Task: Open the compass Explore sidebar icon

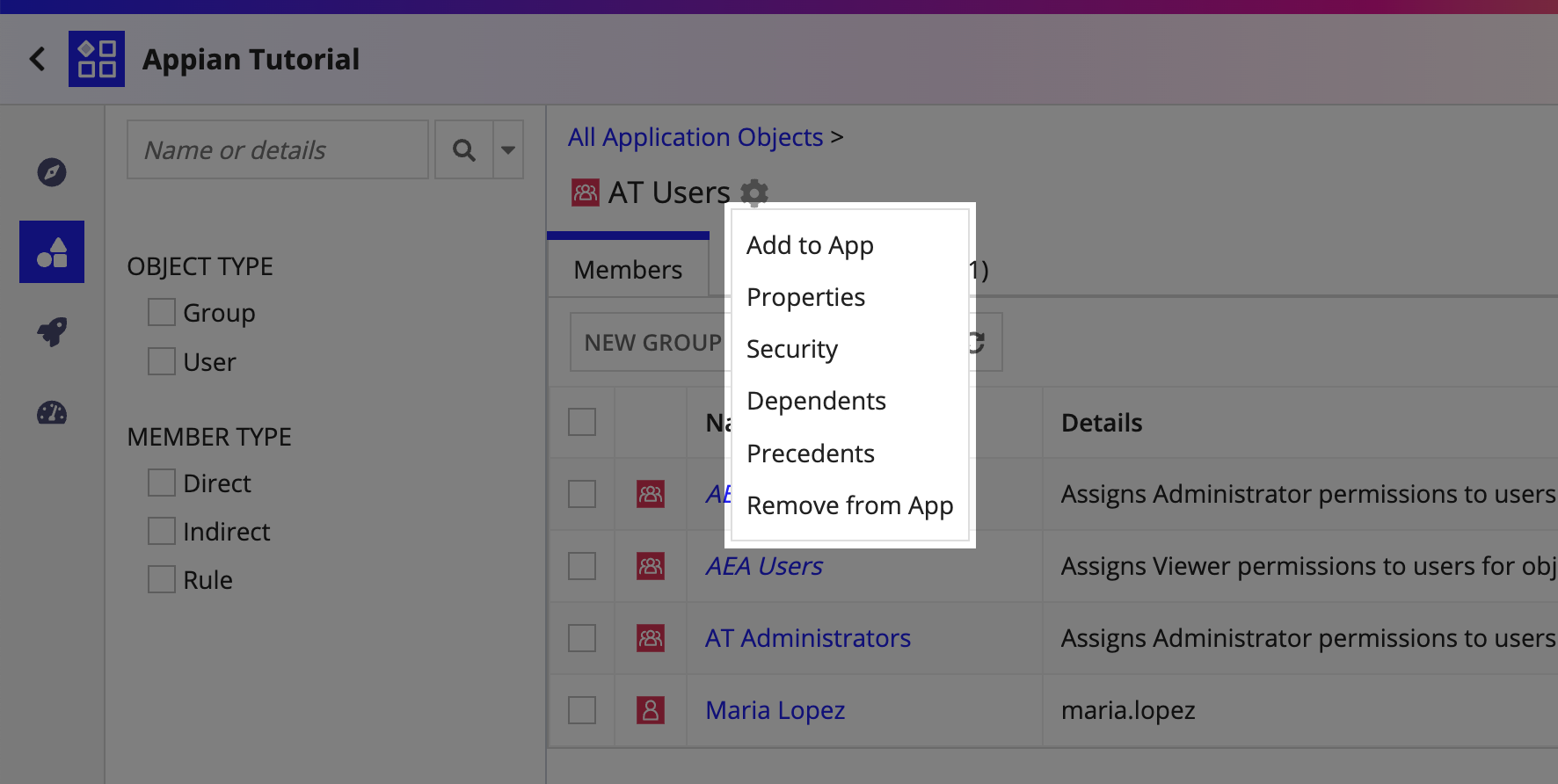Action: tap(52, 172)
